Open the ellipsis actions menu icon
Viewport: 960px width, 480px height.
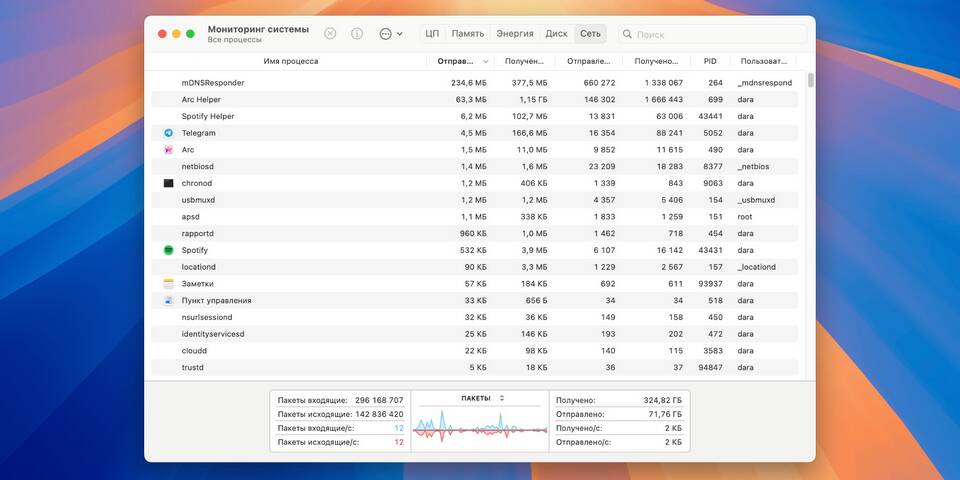pyautogui.click(x=386, y=34)
